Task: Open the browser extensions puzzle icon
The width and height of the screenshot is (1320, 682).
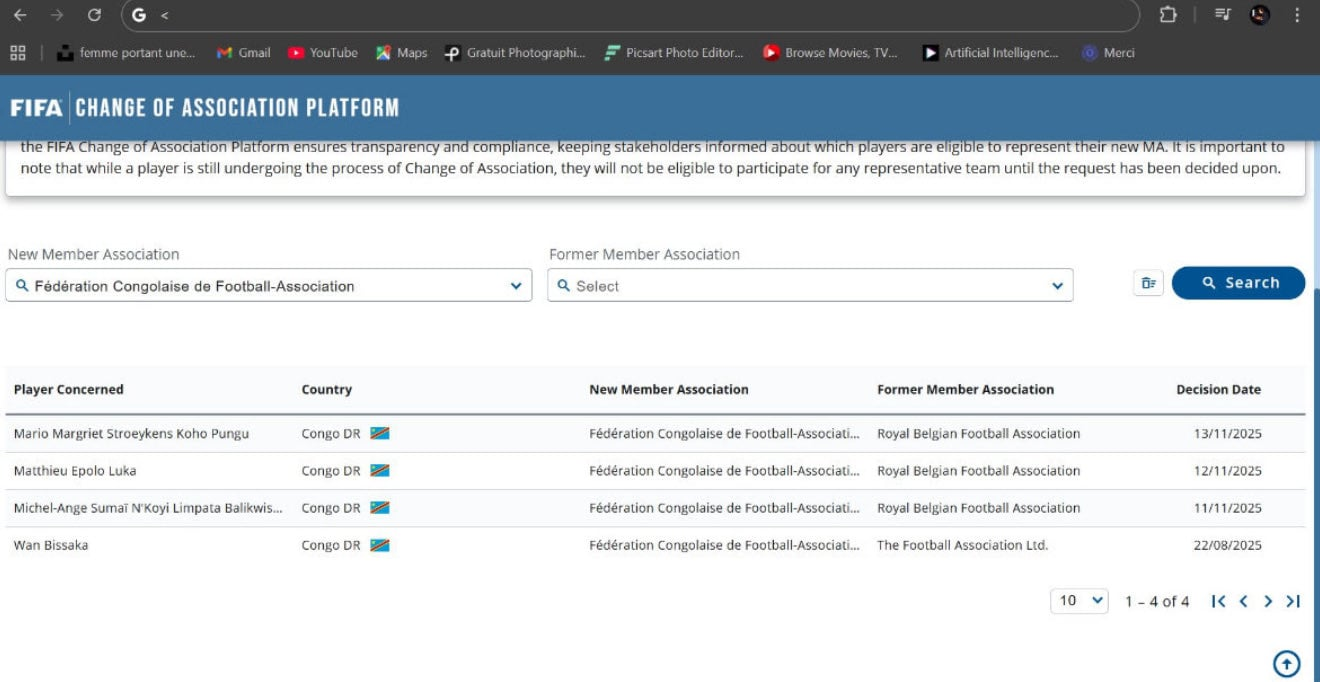Action: [x=1167, y=15]
